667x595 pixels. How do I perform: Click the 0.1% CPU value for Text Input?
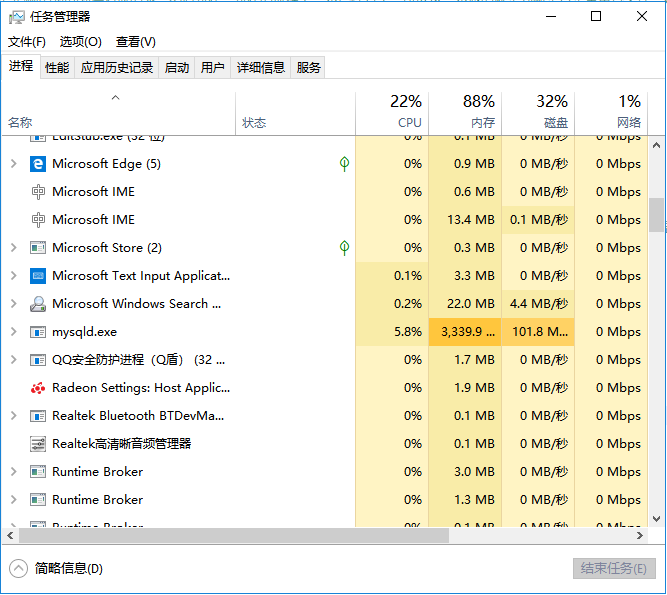click(408, 276)
